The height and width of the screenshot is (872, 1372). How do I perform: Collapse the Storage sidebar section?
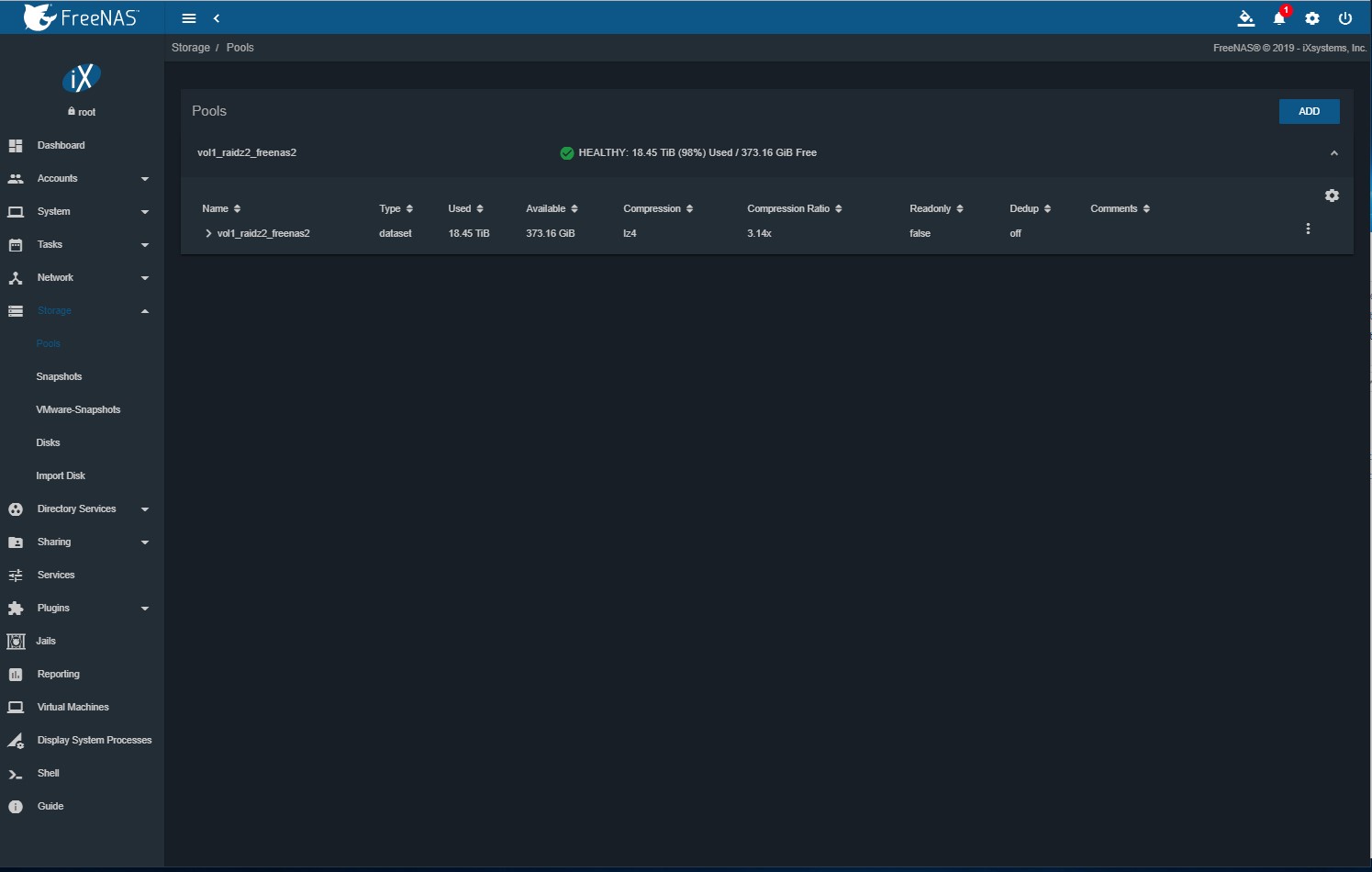82,311
